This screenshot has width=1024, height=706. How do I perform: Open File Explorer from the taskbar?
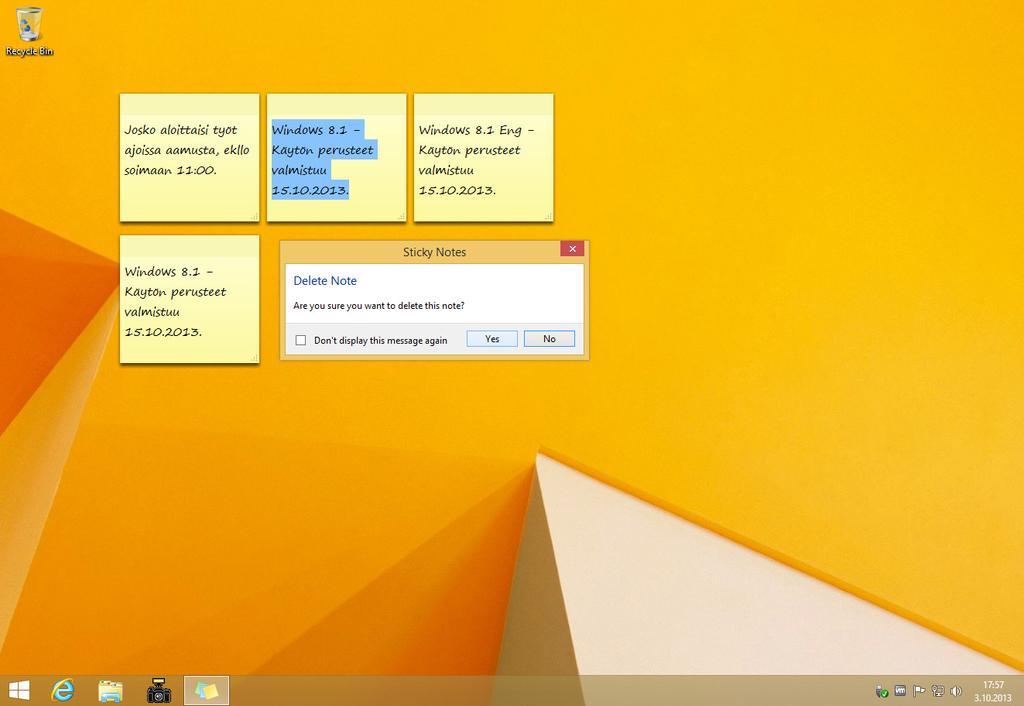[110, 691]
